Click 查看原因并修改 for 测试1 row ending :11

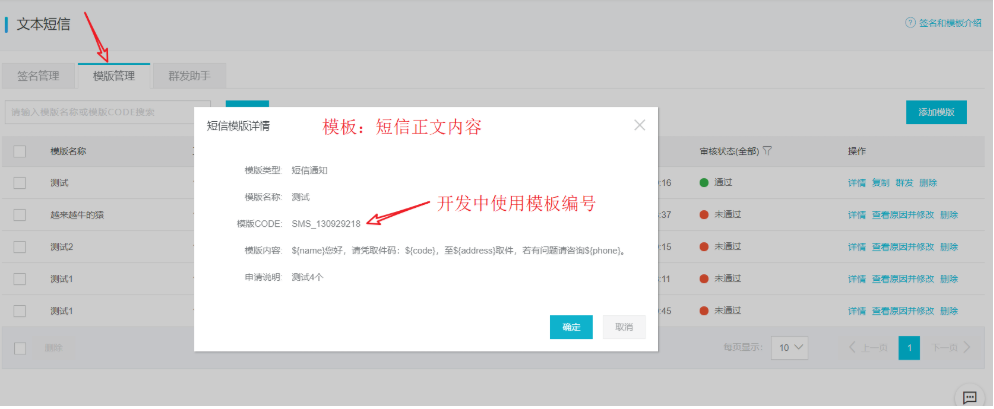coord(903,279)
